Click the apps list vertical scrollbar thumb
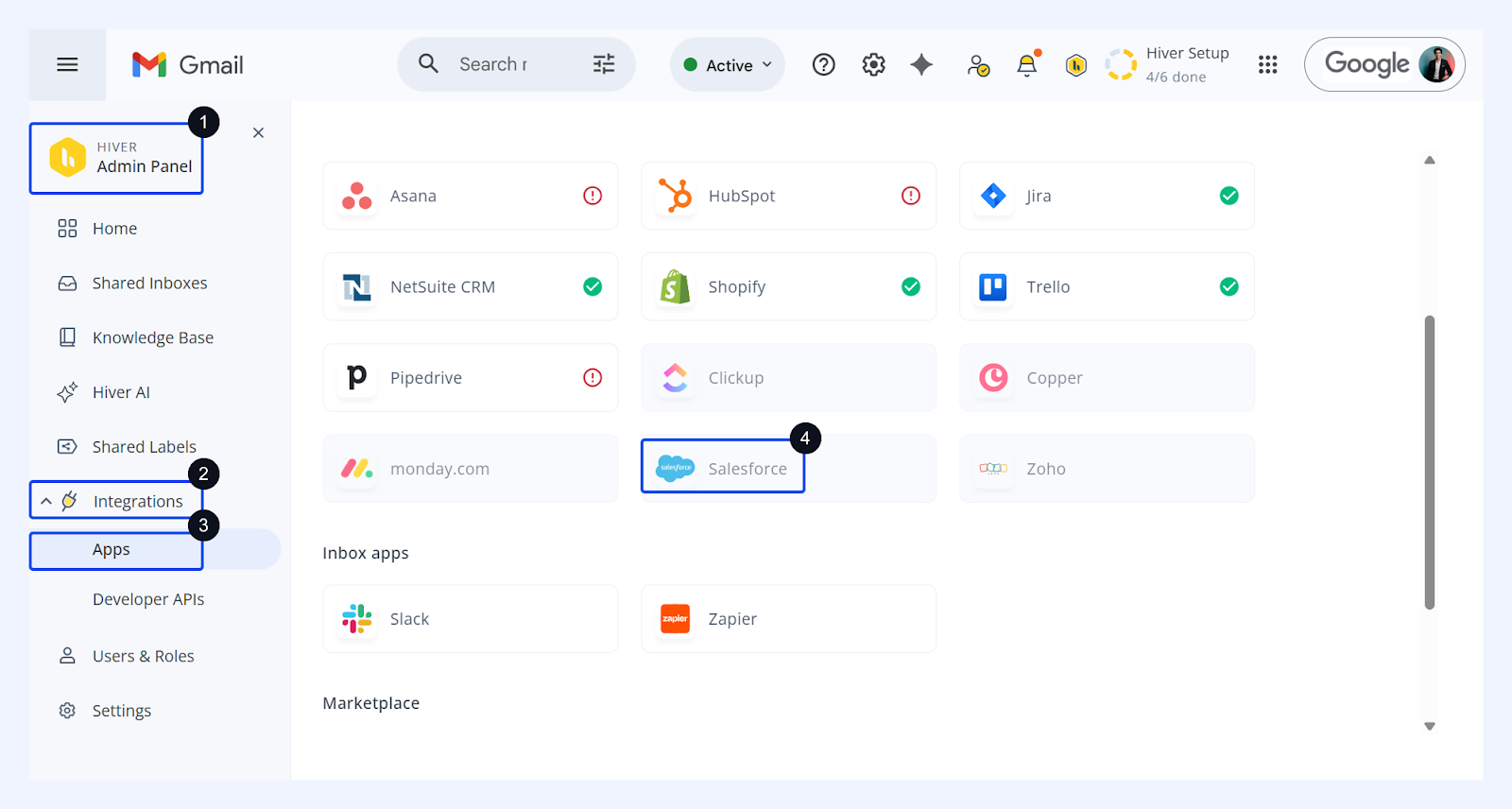Screen dimensions: 1512x809 pyautogui.click(x=1430, y=462)
